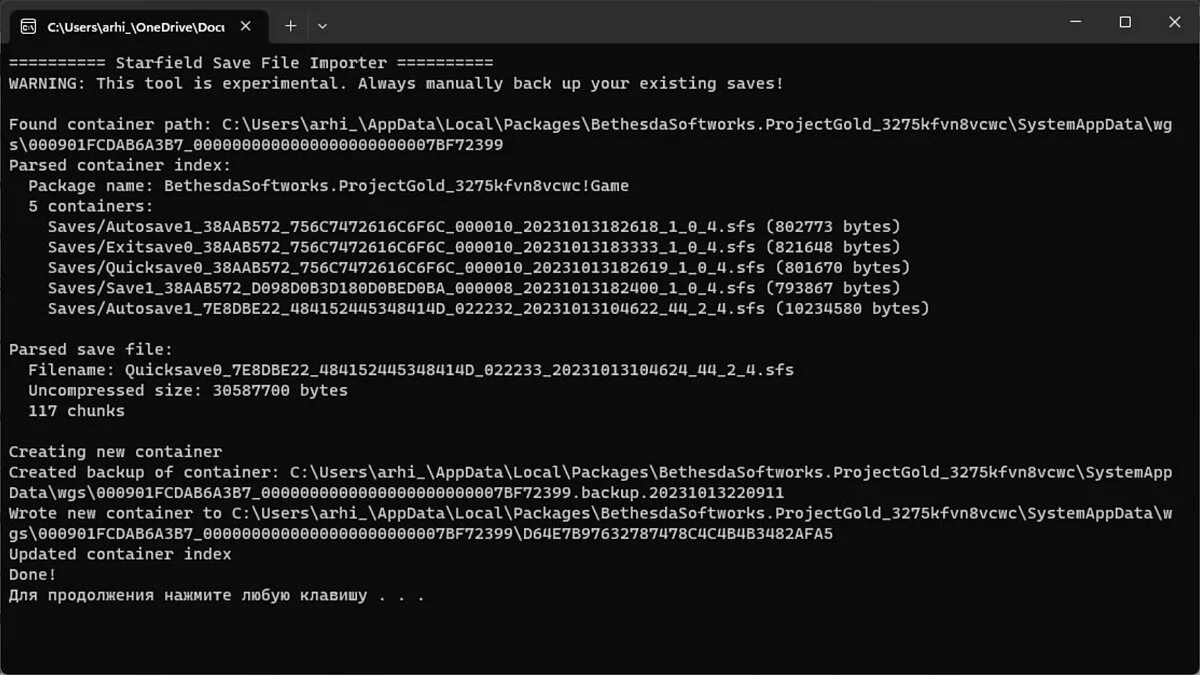Screen dimensions: 1200x675
Task: Expand the new tab profile dropdown
Action: click(x=322, y=25)
